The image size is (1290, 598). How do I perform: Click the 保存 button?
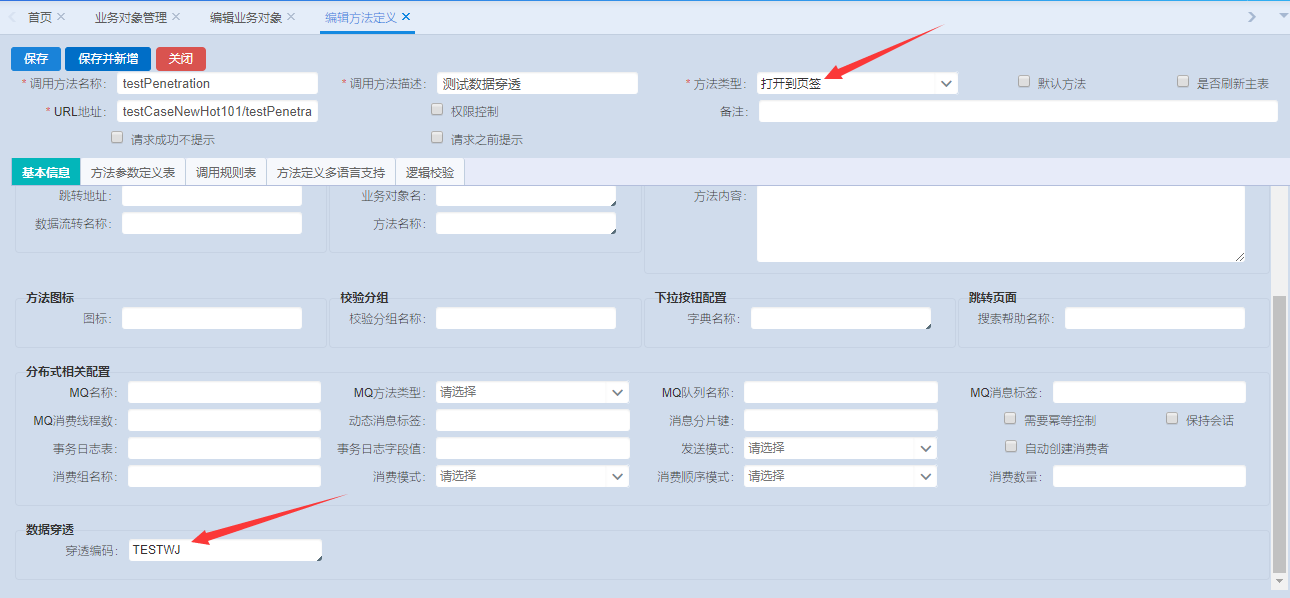(x=36, y=59)
